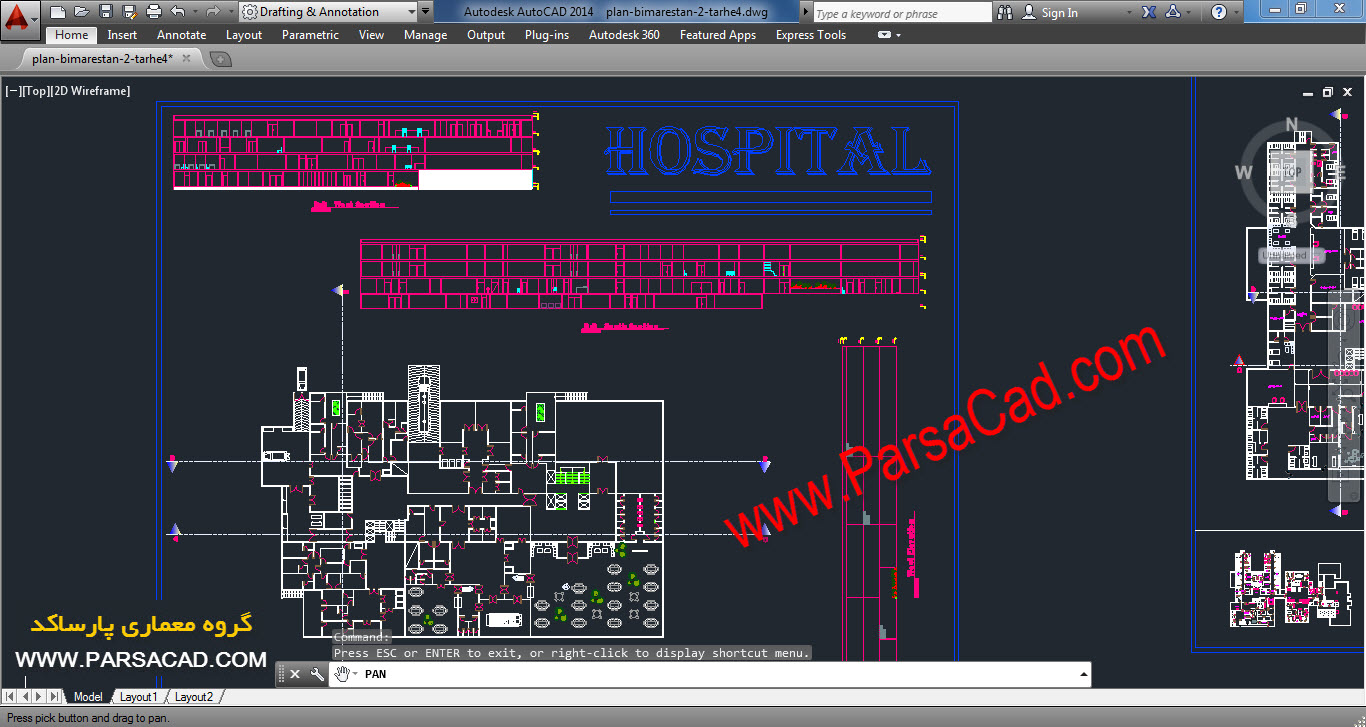Restore the drawing viewport window
The height and width of the screenshot is (727, 1366).
pyautogui.click(x=1328, y=92)
